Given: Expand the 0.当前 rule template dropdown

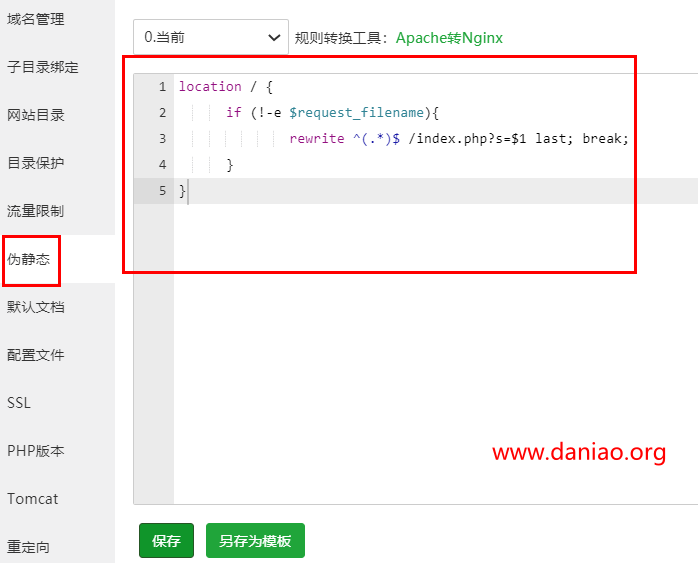Looking at the screenshot, I should (211, 37).
